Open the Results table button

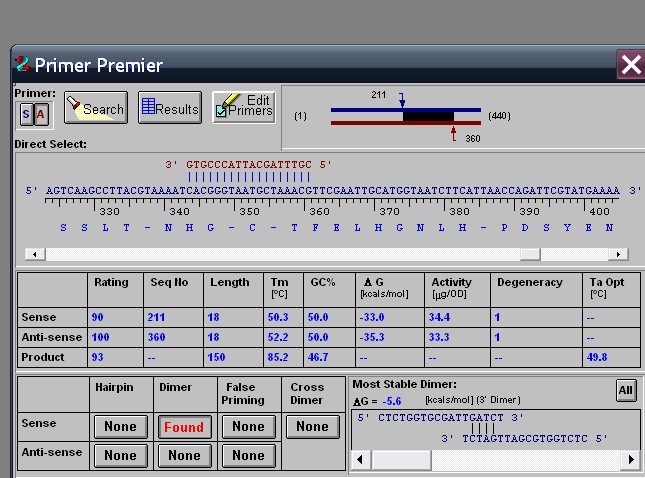pos(170,107)
